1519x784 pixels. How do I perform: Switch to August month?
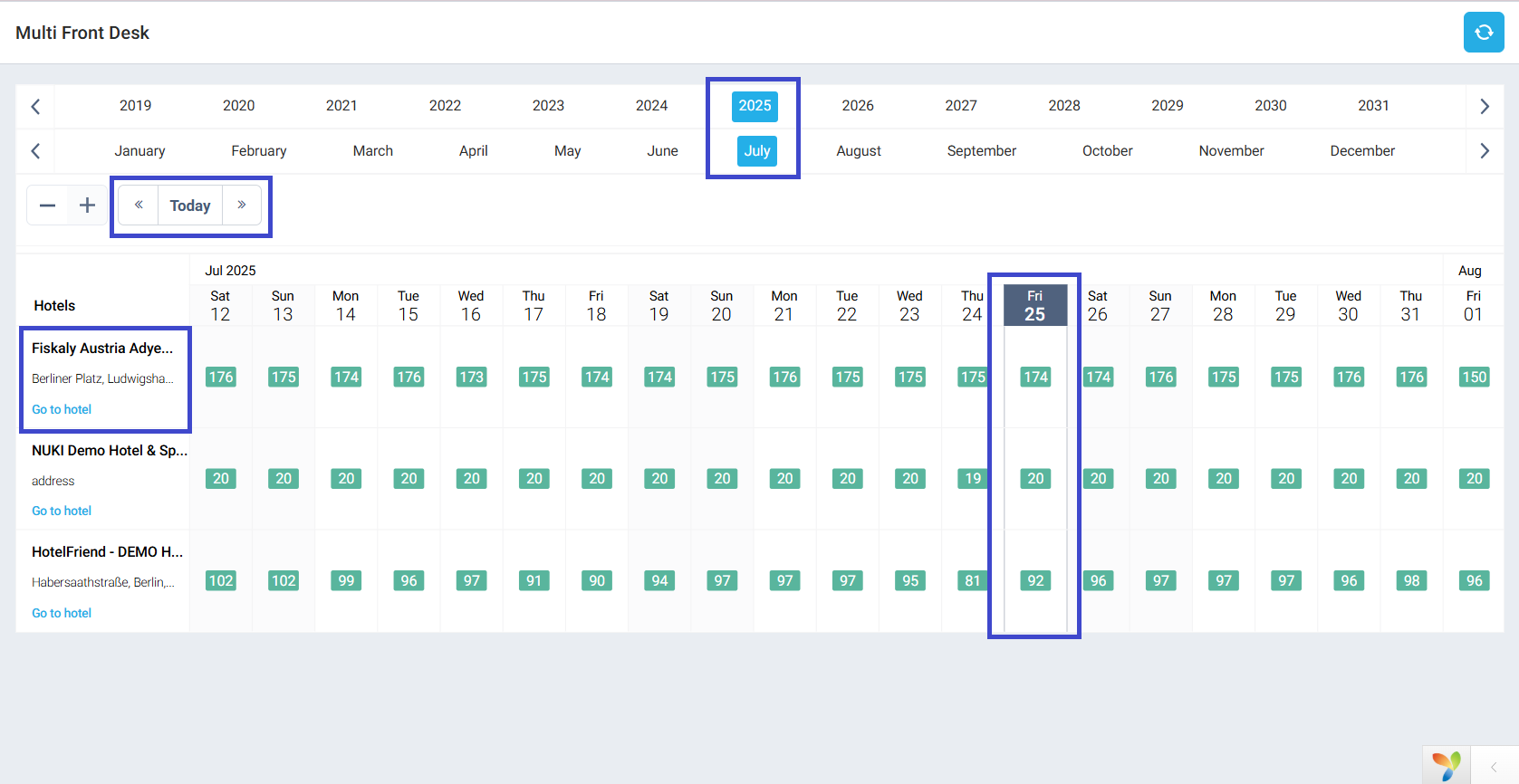(859, 151)
